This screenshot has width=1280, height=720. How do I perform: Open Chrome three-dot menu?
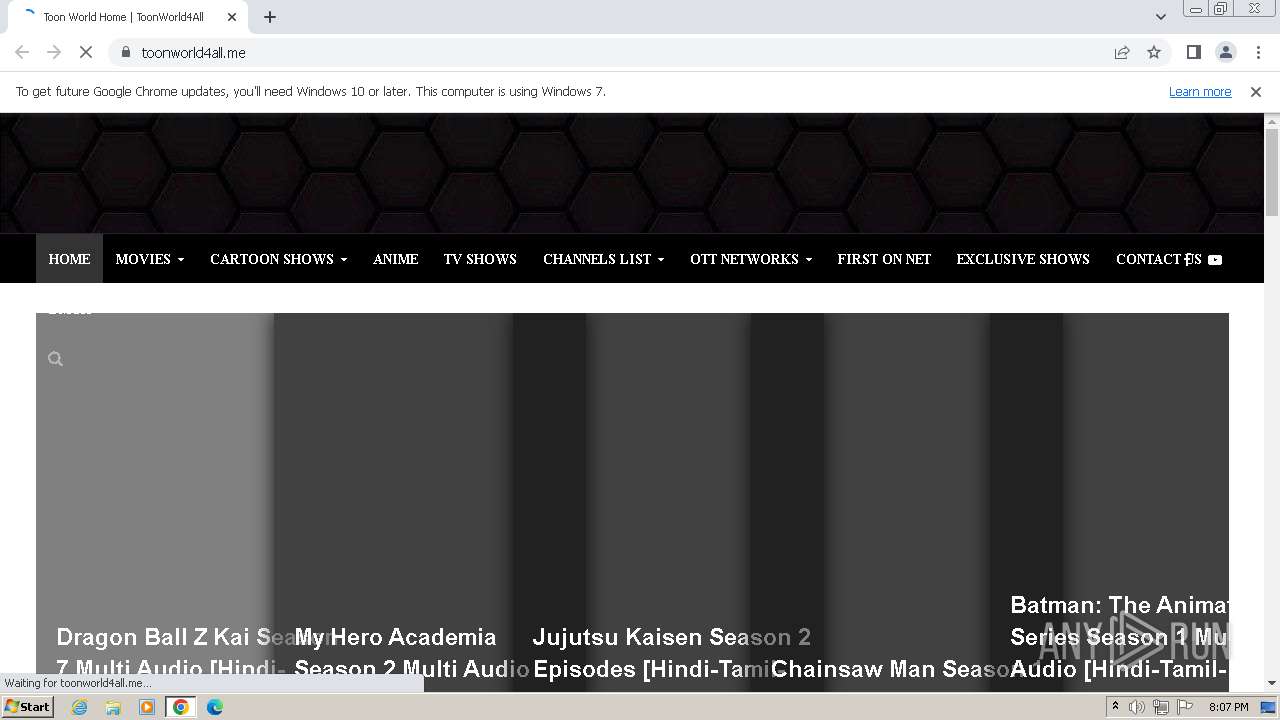pos(1258,52)
